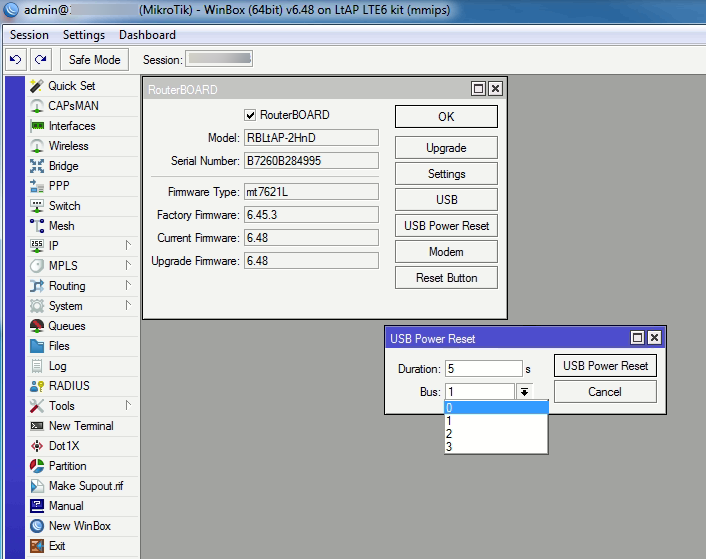Screen dimensions: 706x559
Task: Click USB Power Reset in RouterBOARD window
Action: 446,225
